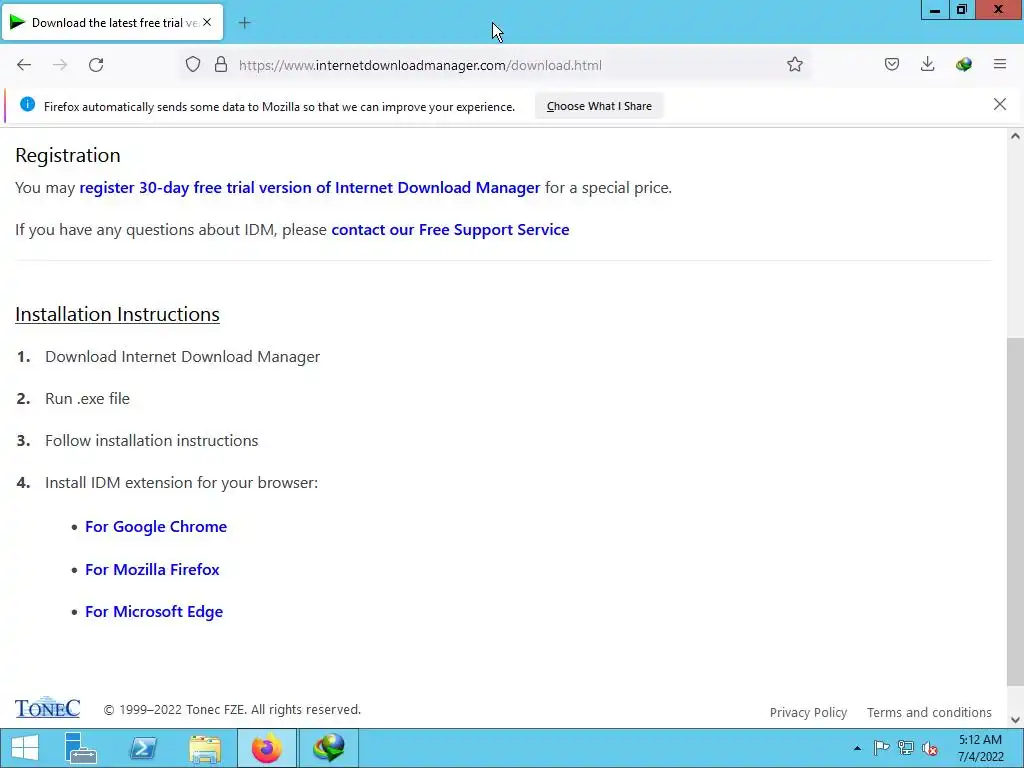Open Server Manager from the taskbar
Screen dimensions: 1024x768
(x=80, y=748)
